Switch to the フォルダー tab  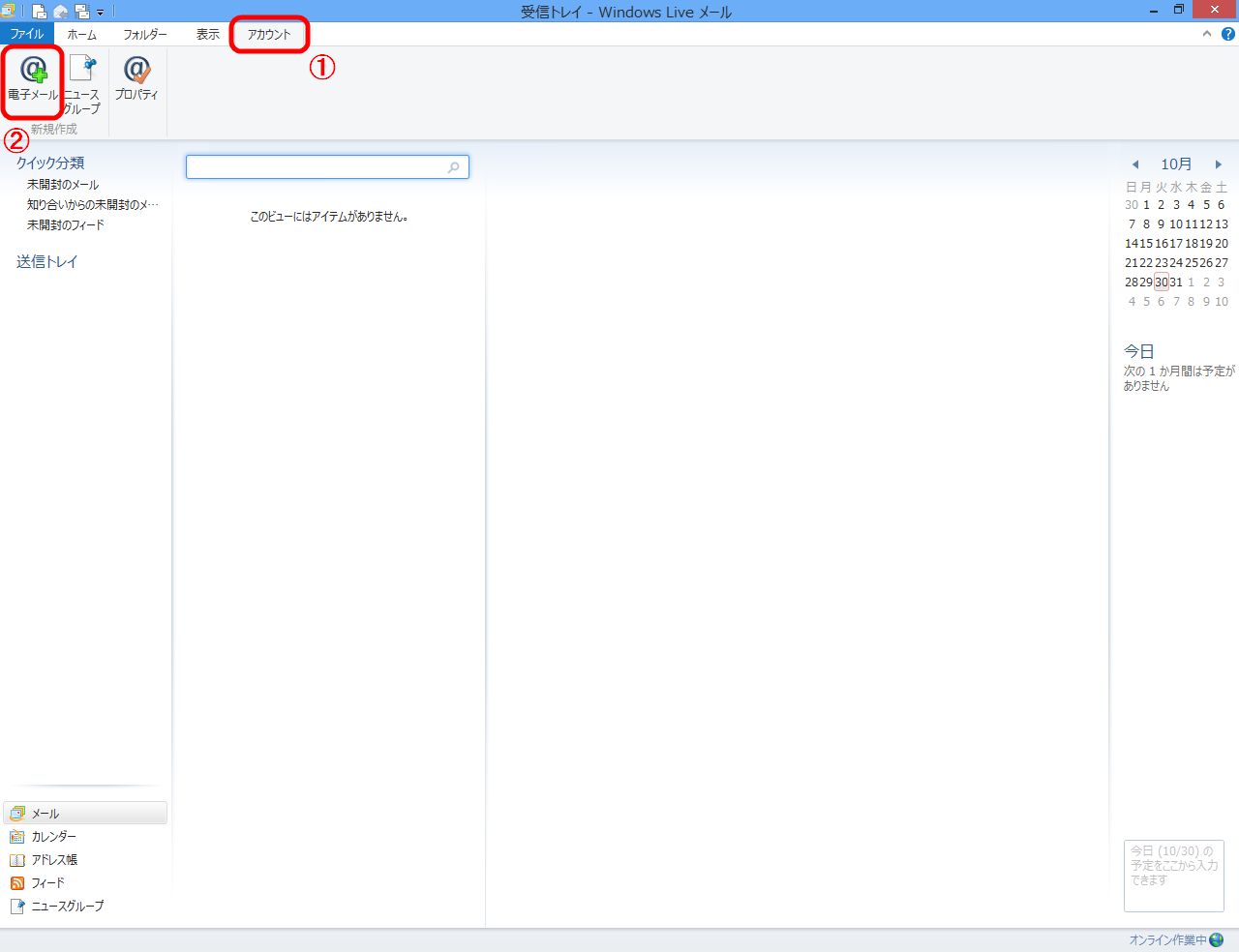(145, 34)
